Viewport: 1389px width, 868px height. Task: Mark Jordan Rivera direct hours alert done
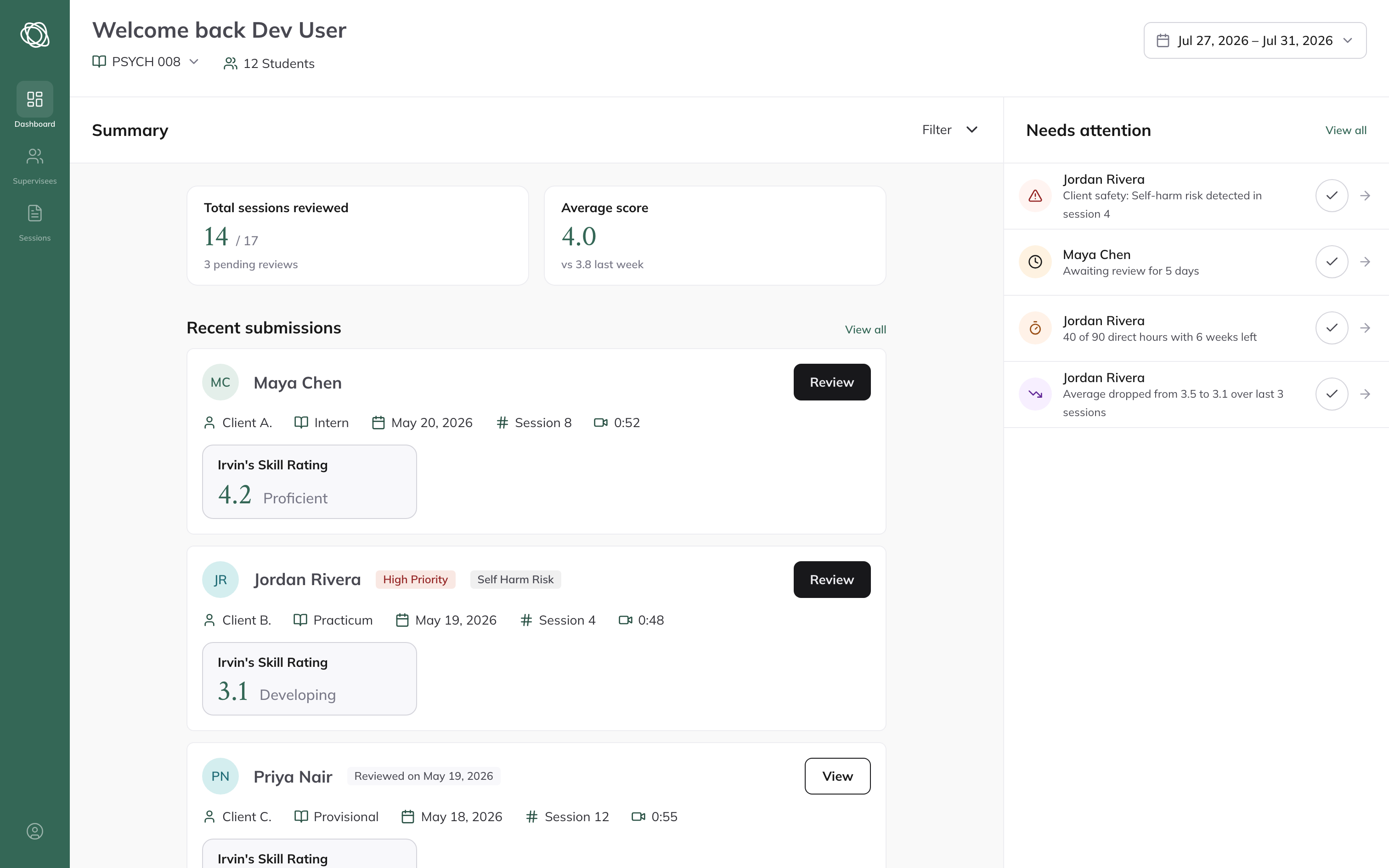[x=1332, y=328]
